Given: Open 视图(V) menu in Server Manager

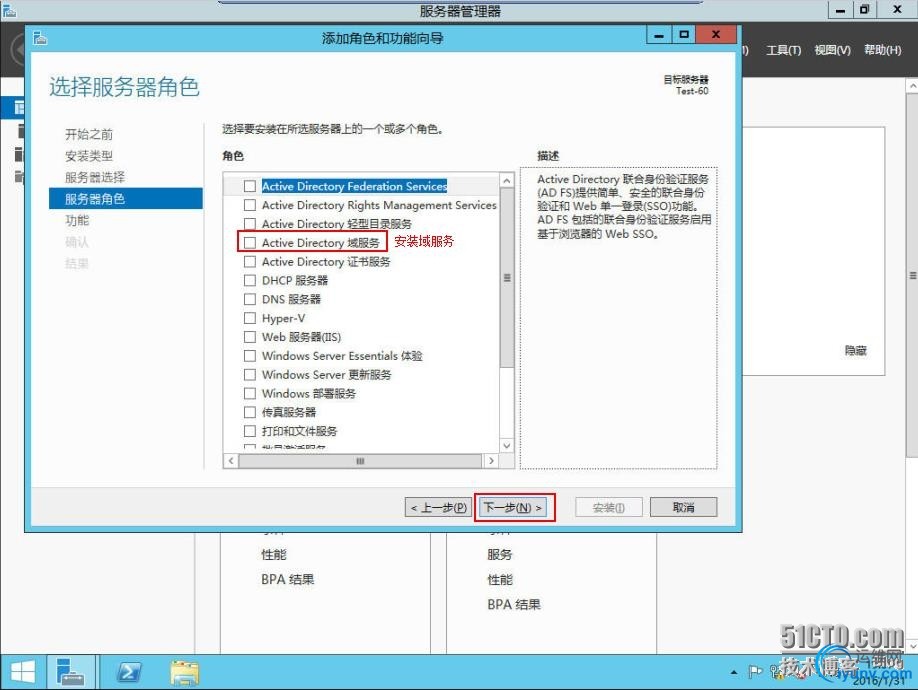Looking at the screenshot, I should [832, 50].
